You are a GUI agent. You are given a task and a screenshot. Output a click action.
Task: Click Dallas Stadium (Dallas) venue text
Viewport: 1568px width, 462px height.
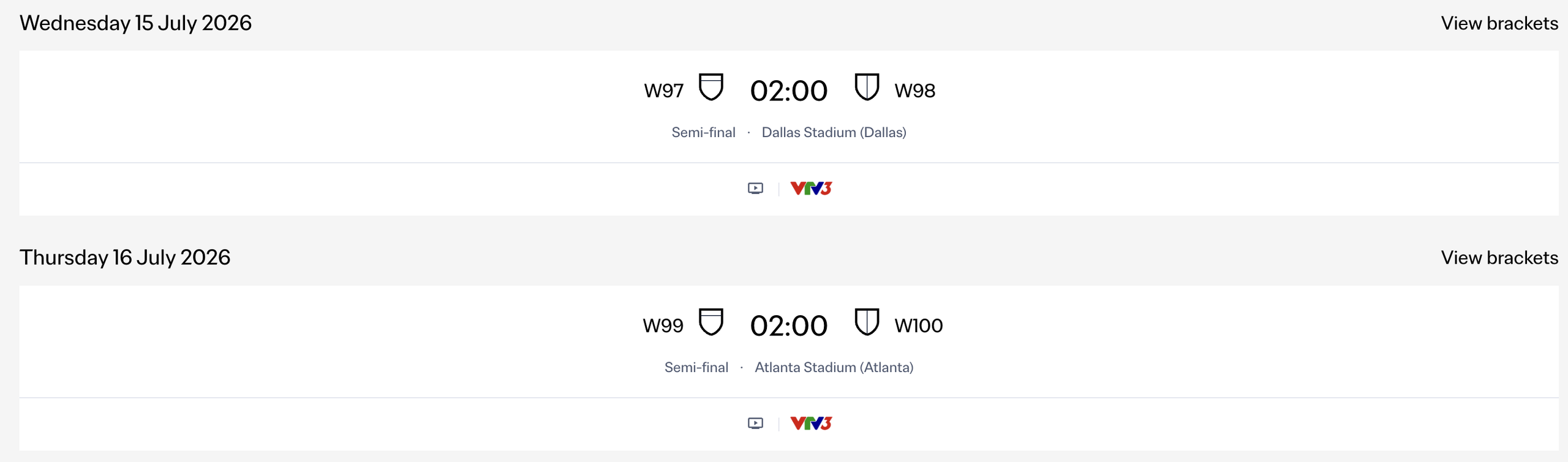[834, 133]
